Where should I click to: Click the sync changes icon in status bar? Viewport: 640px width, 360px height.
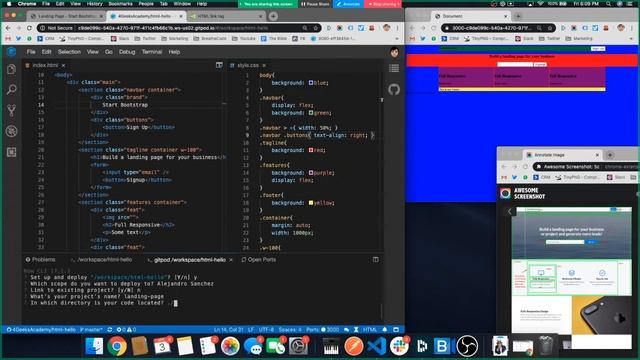pos(109,329)
